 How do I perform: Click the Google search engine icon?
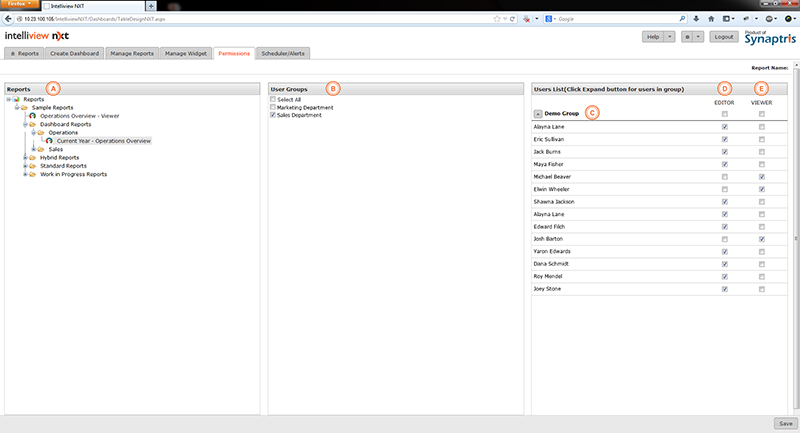tap(548, 19)
